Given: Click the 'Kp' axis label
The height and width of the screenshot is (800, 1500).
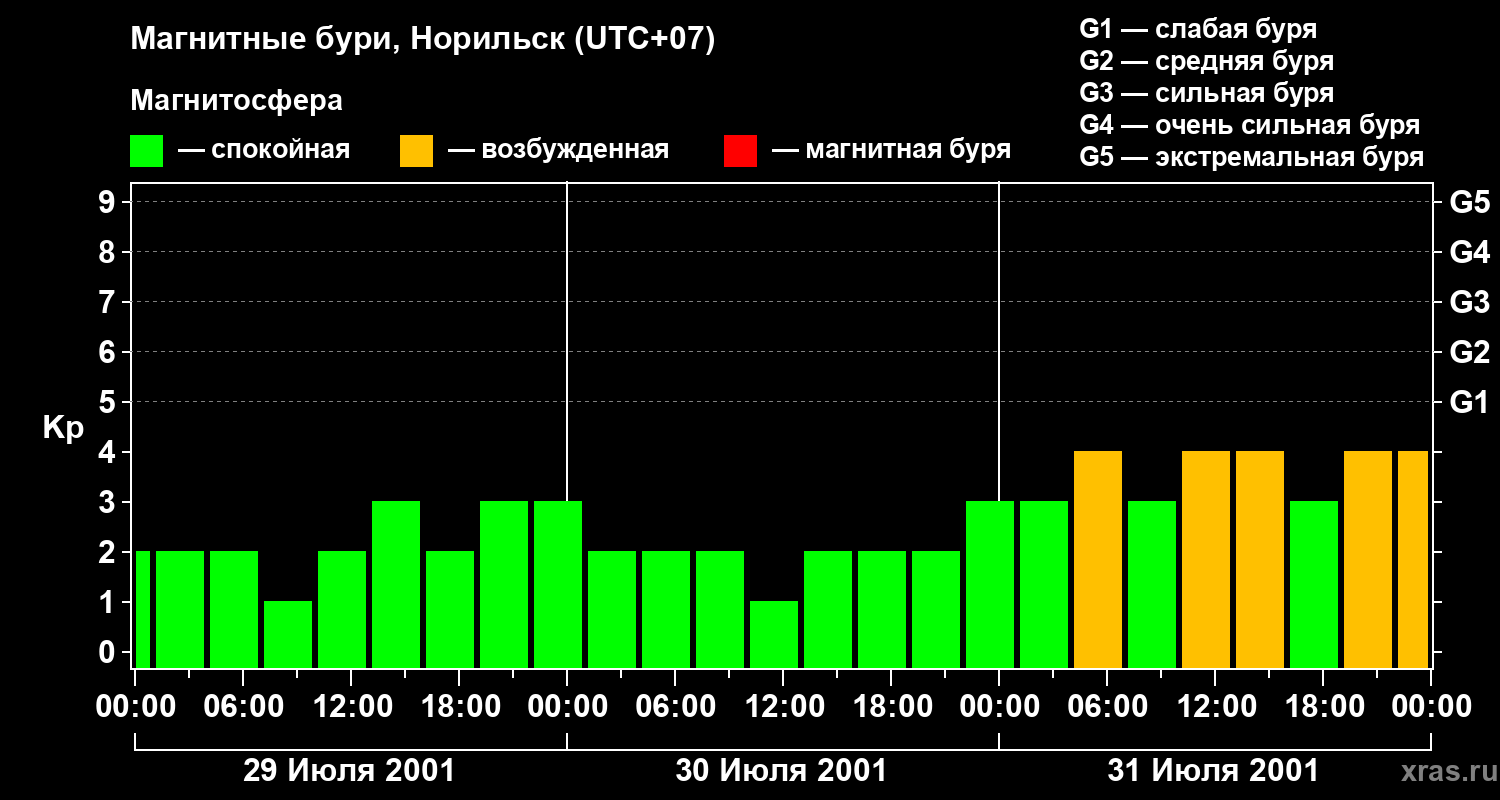Looking at the screenshot, I should (63, 428).
